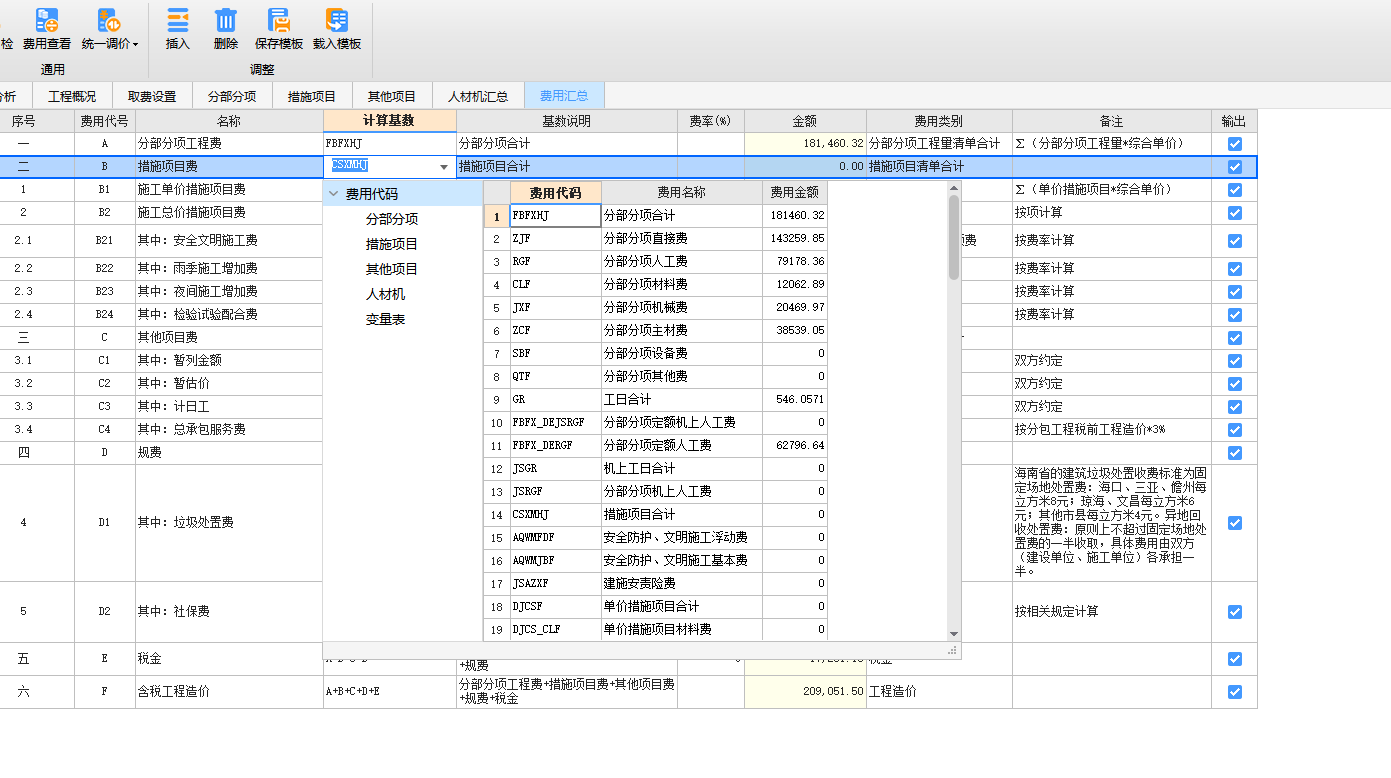Open the CSXMHJ calculation base dropdown arrow

pyautogui.click(x=445, y=167)
